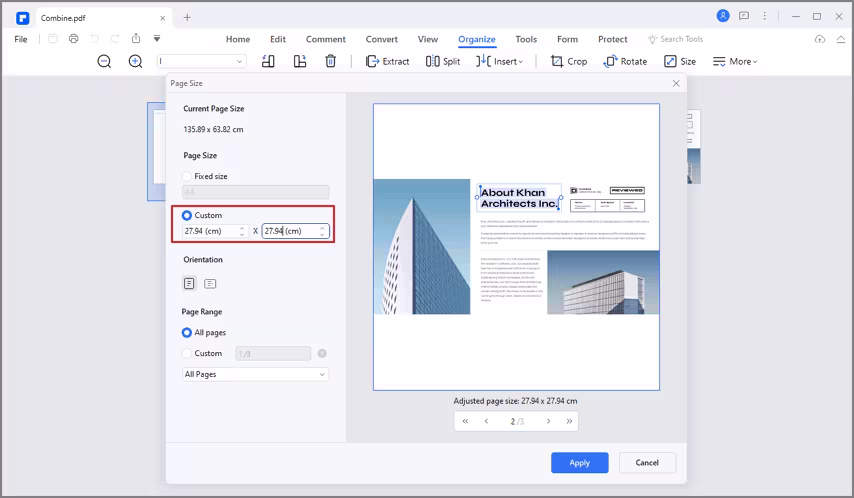Open the File menu
854x498 pixels.
point(21,39)
